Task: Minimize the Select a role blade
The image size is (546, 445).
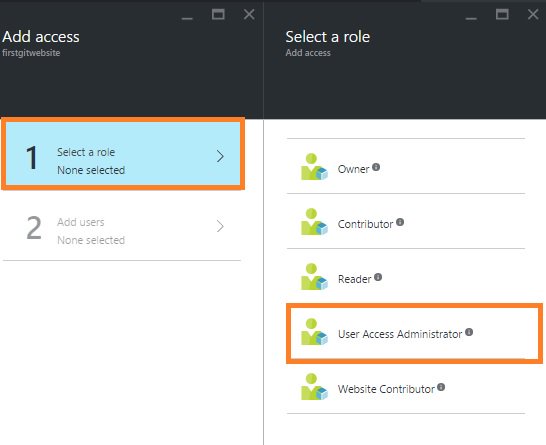Action: pos(471,17)
